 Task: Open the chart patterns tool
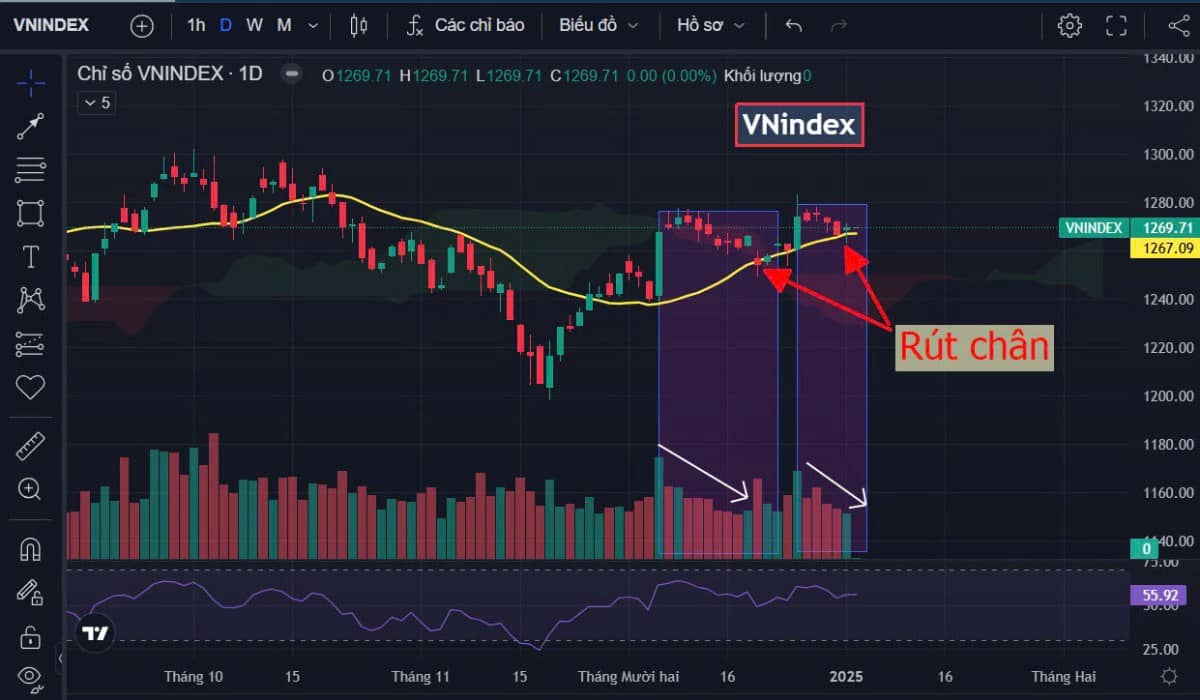click(x=30, y=299)
